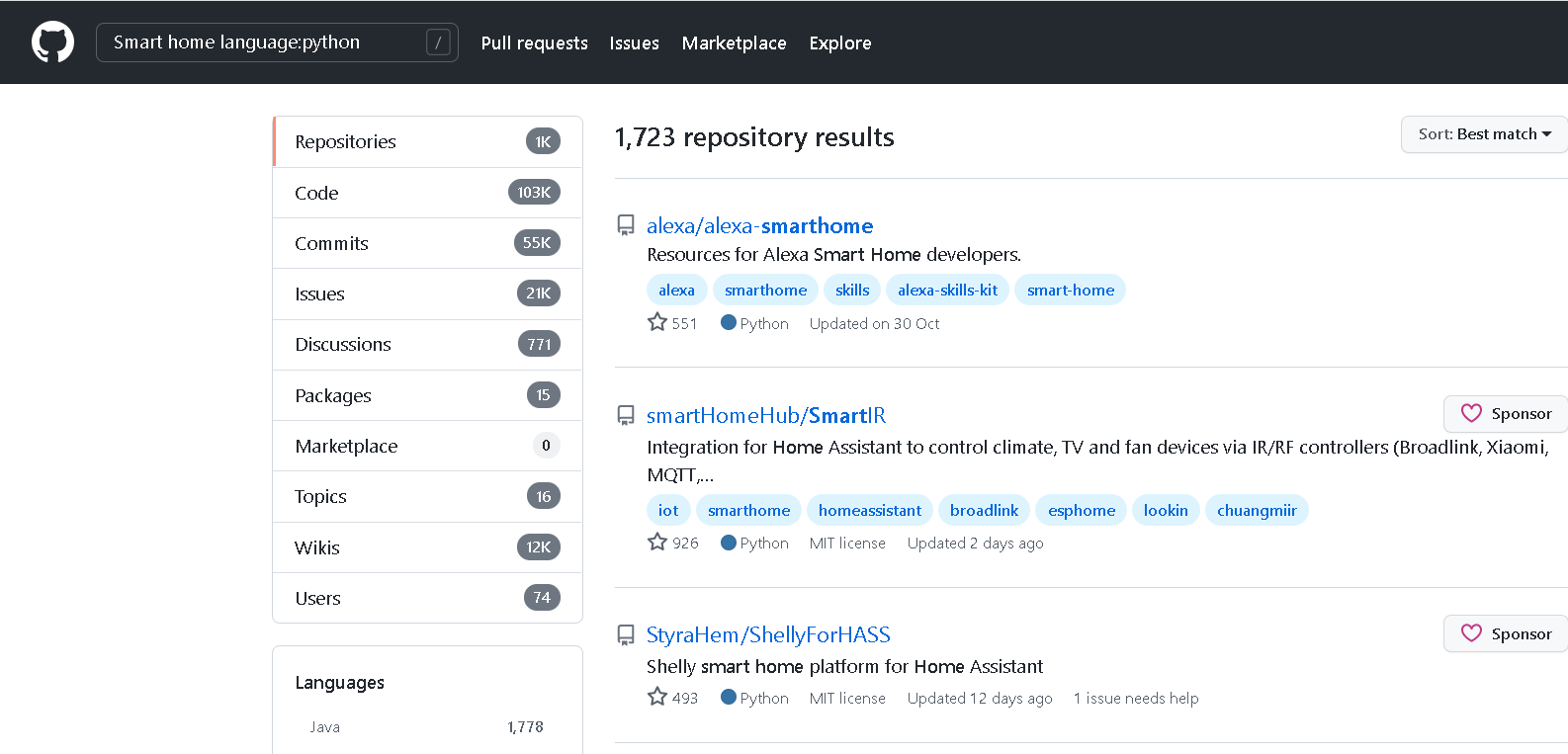Click 'MIT license' text under SmartIR
Viewport: 1568px width, 754px height.
(x=847, y=544)
